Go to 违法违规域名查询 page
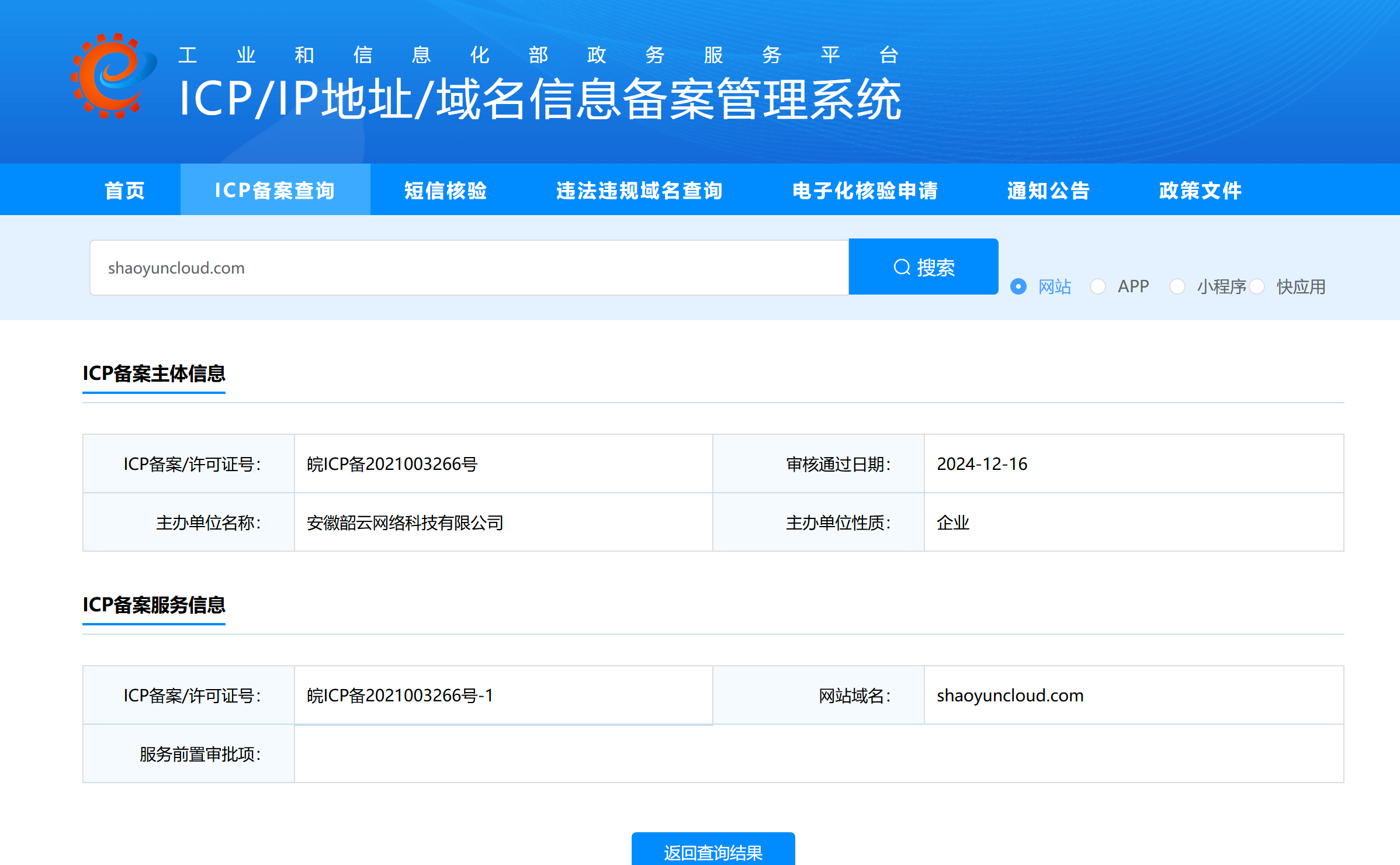1400x865 pixels. [639, 190]
